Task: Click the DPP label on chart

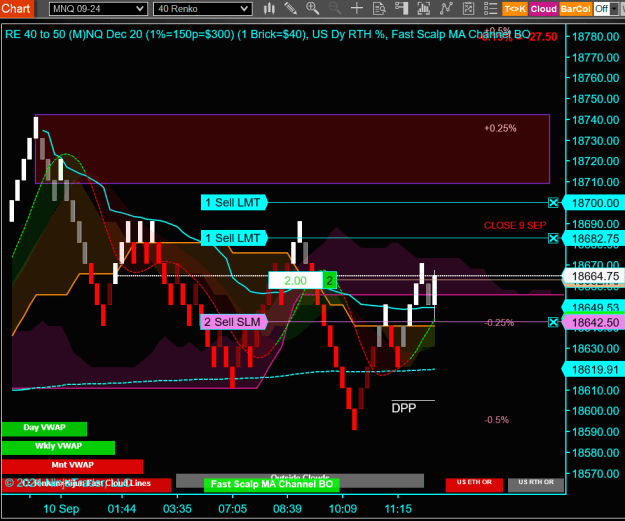Action: (404, 408)
